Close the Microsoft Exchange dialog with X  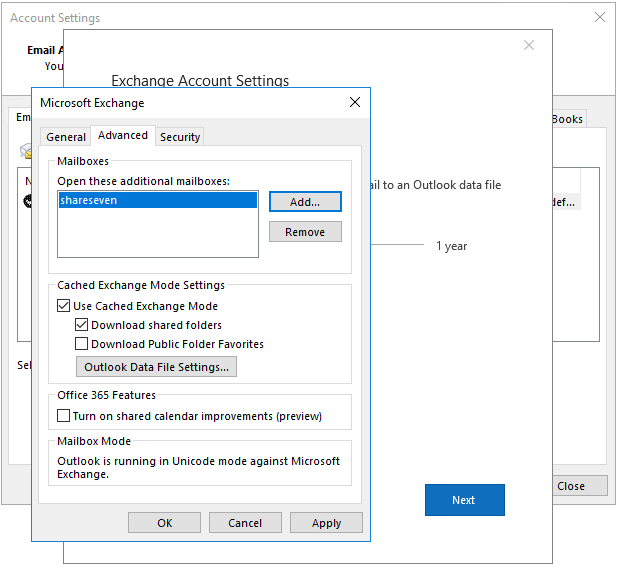pos(355,102)
